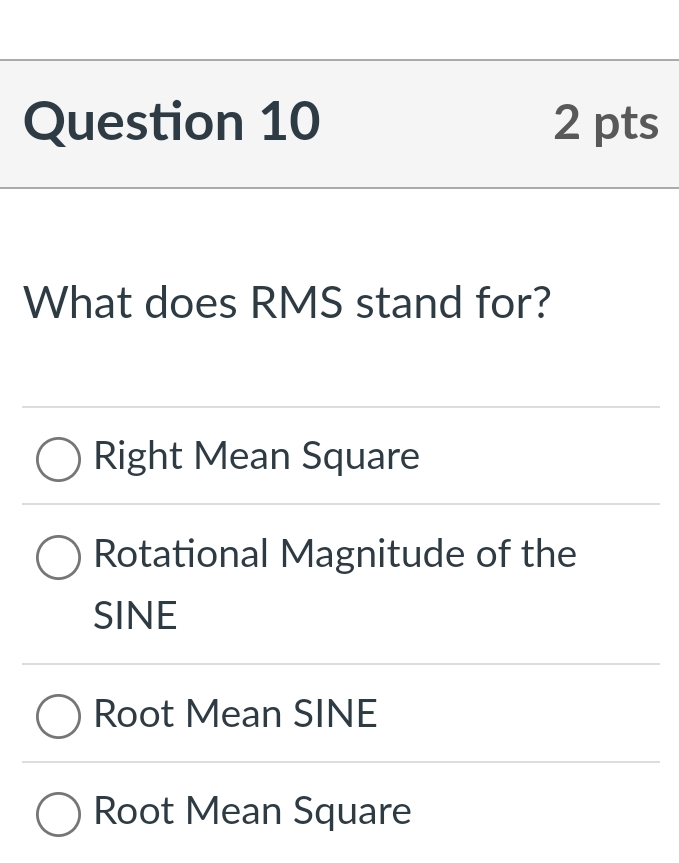Click the Root Mean SINE answer text

(x=235, y=714)
